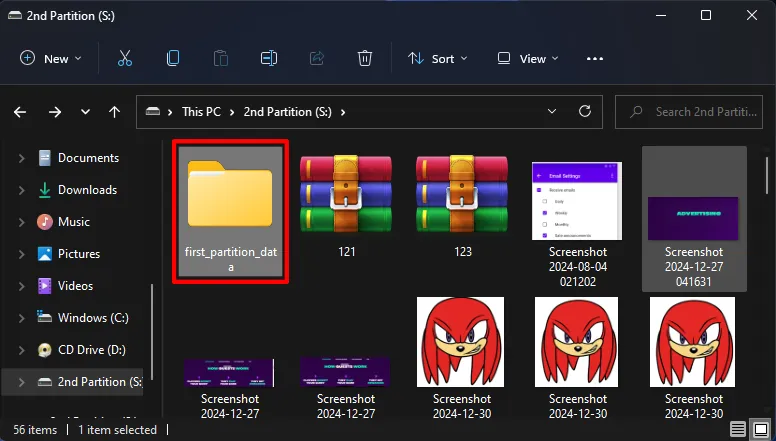The image size is (776, 441).
Task: Open address bar history dropdown arrow
Action: 552,112
